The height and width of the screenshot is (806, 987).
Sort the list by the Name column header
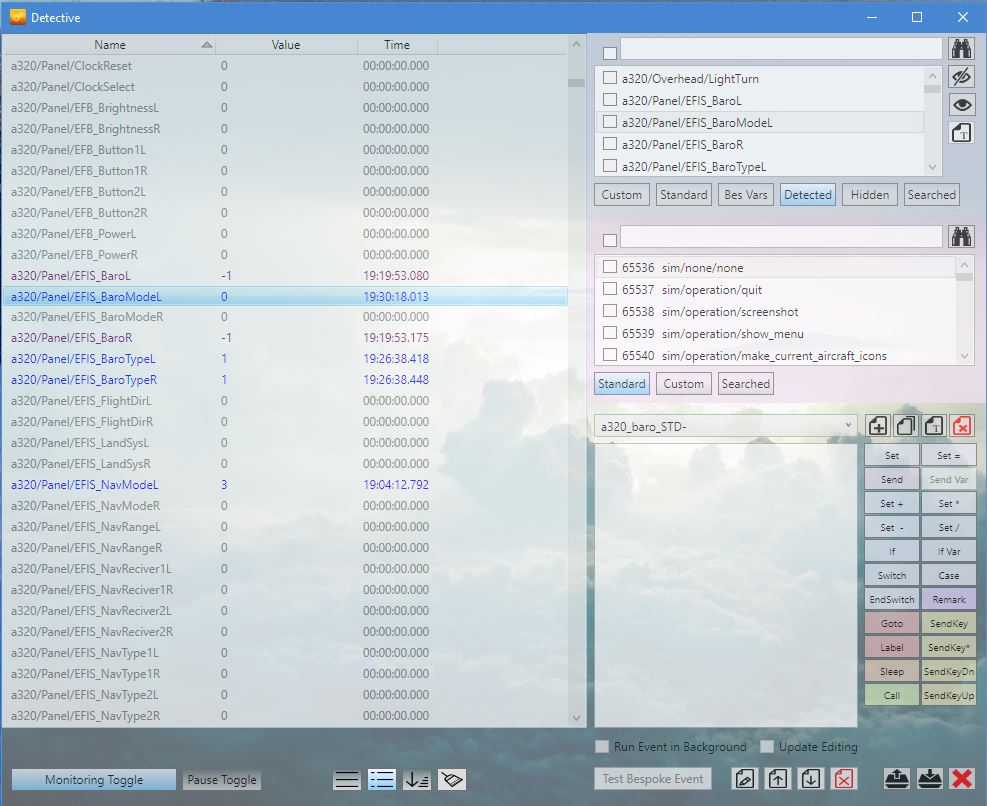click(110, 45)
